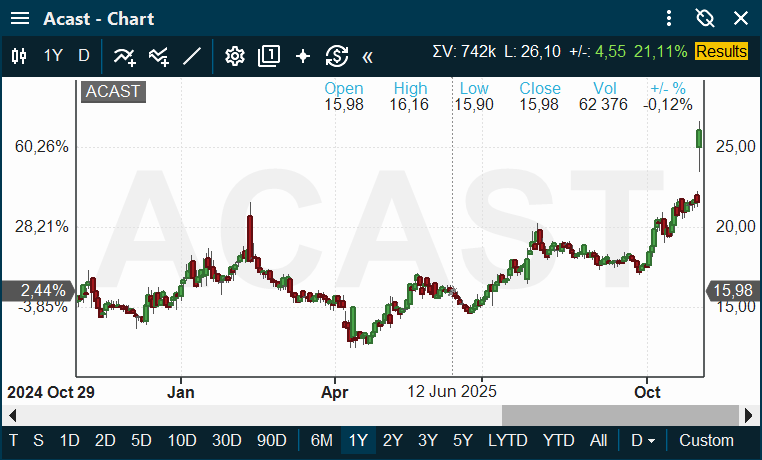Image resolution: width=762 pixels, height=460 pixels.
Task: Click the High value 16,16
Action: point(409,104)
